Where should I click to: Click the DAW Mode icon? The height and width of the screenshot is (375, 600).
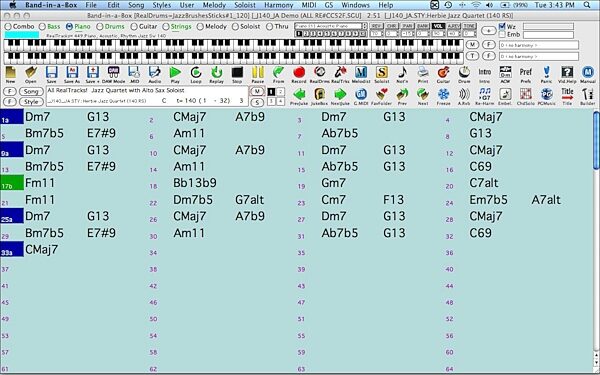pos(113,74)
